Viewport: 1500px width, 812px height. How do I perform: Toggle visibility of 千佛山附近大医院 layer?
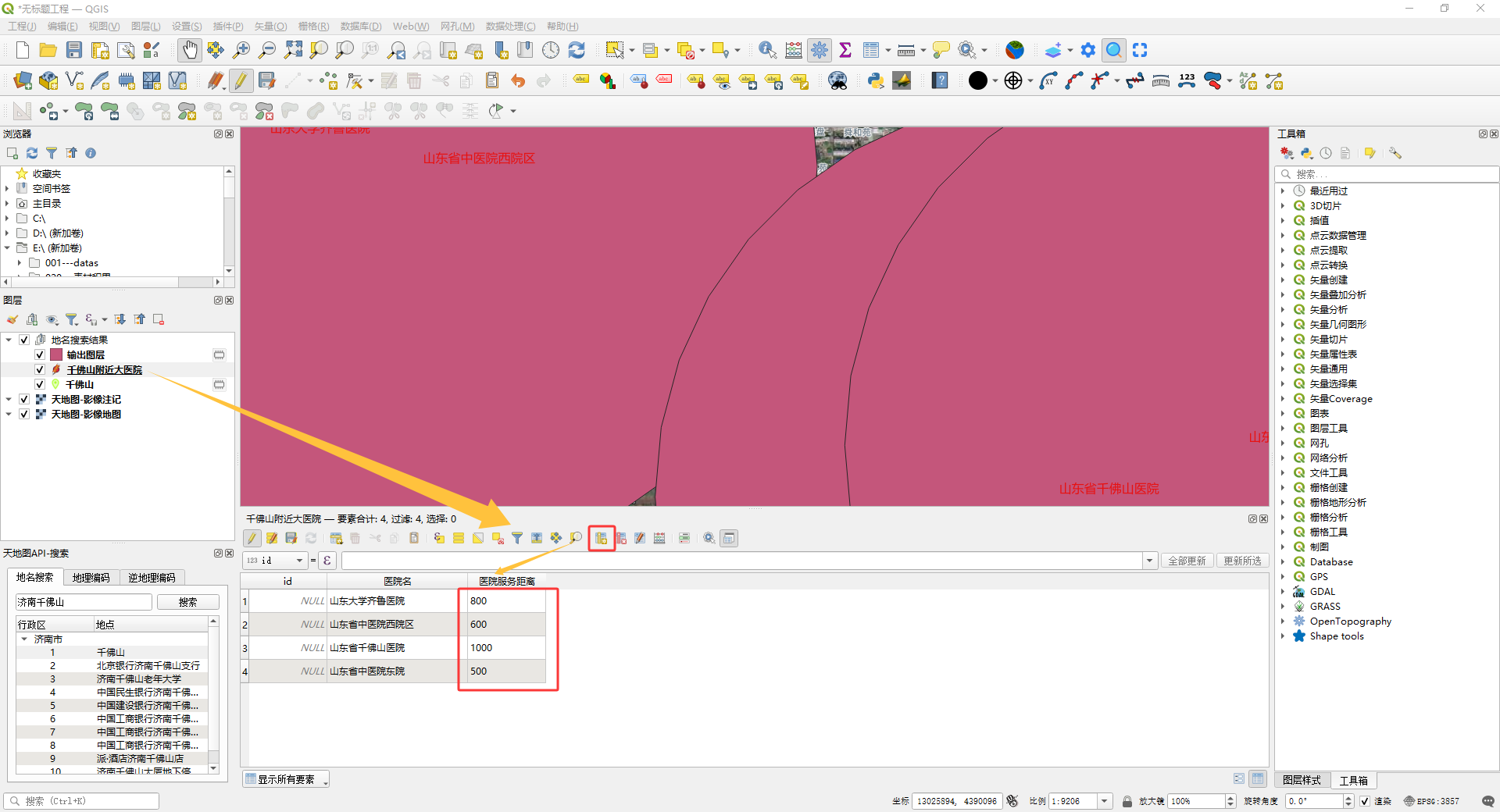pos(40,369)
